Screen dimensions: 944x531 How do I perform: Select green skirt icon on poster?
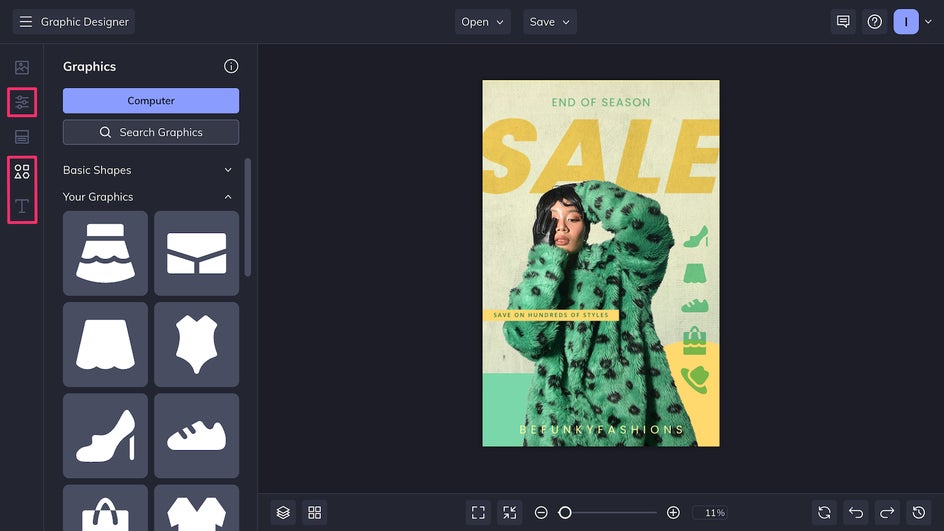pyautogui.click(x=695, y=273)
